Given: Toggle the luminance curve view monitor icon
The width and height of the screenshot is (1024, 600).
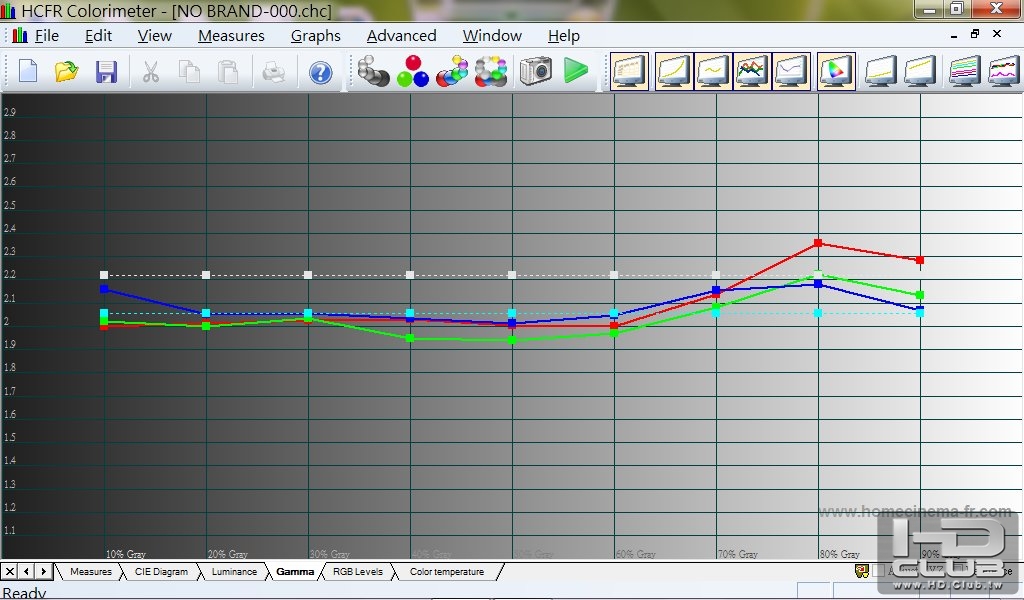Looking at the screenshot, I should pyautogui.click(x=673, y=71).
